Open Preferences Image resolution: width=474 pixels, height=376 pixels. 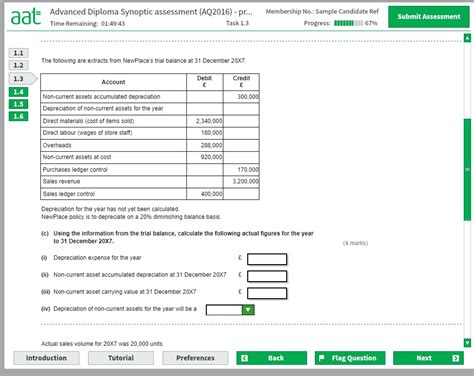[195, 358]
